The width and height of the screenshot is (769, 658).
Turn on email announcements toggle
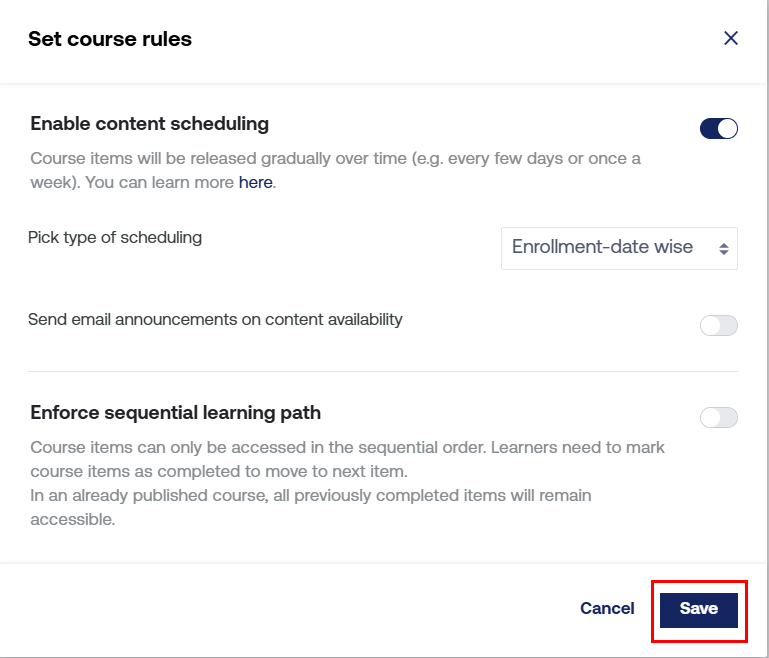point(718,325)
